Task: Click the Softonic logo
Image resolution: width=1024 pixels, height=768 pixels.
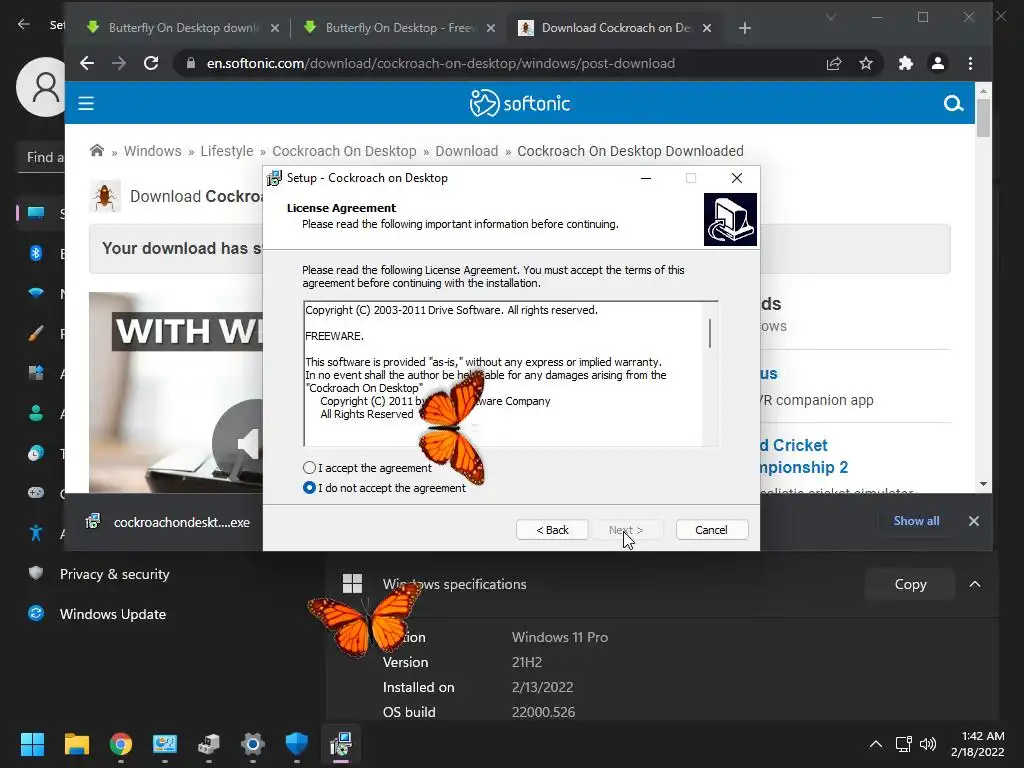Action: coord(520,103)
